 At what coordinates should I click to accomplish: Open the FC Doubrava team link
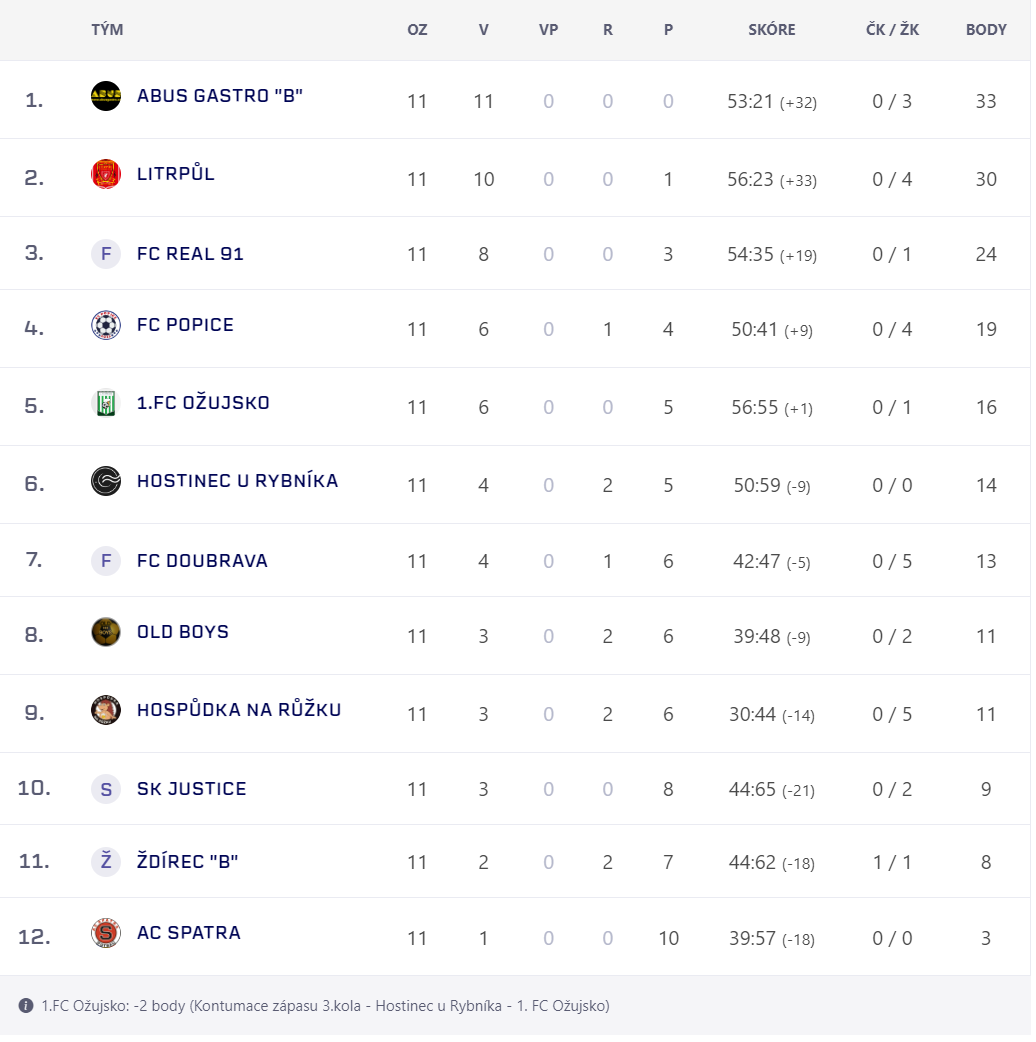click(202, 561)
